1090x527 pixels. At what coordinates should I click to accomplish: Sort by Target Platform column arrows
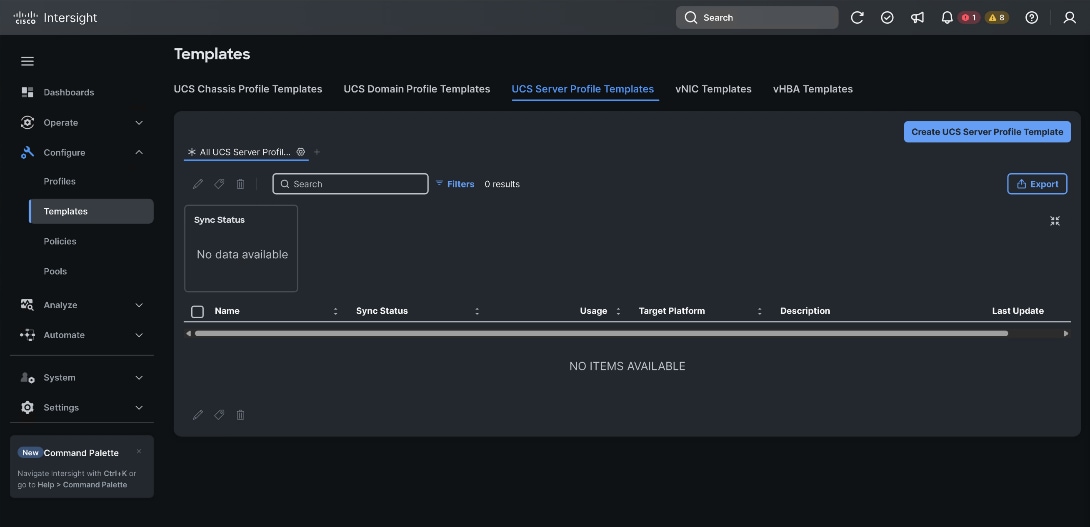tap(759, 311)
